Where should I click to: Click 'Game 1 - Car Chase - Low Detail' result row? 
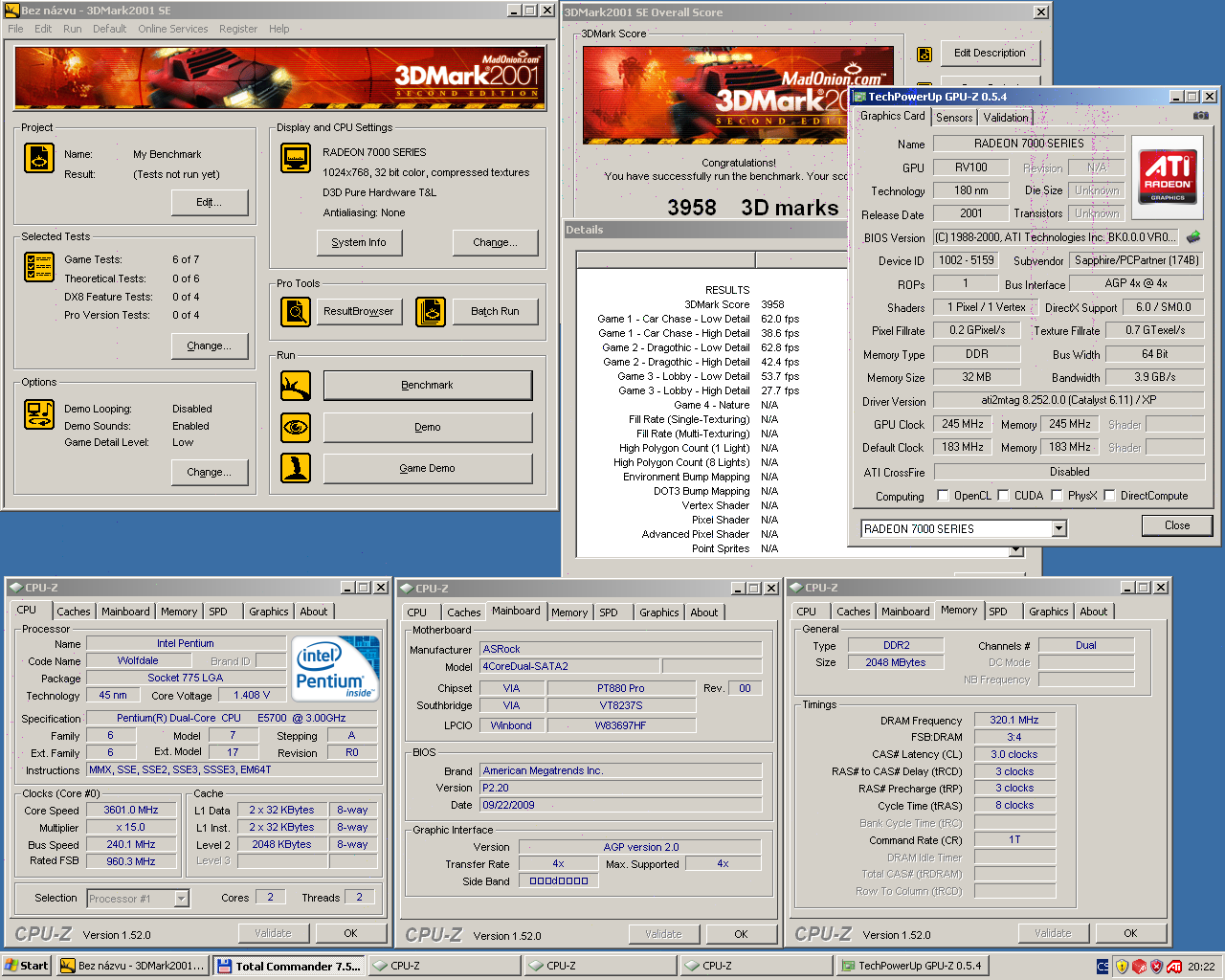[698, 319]
